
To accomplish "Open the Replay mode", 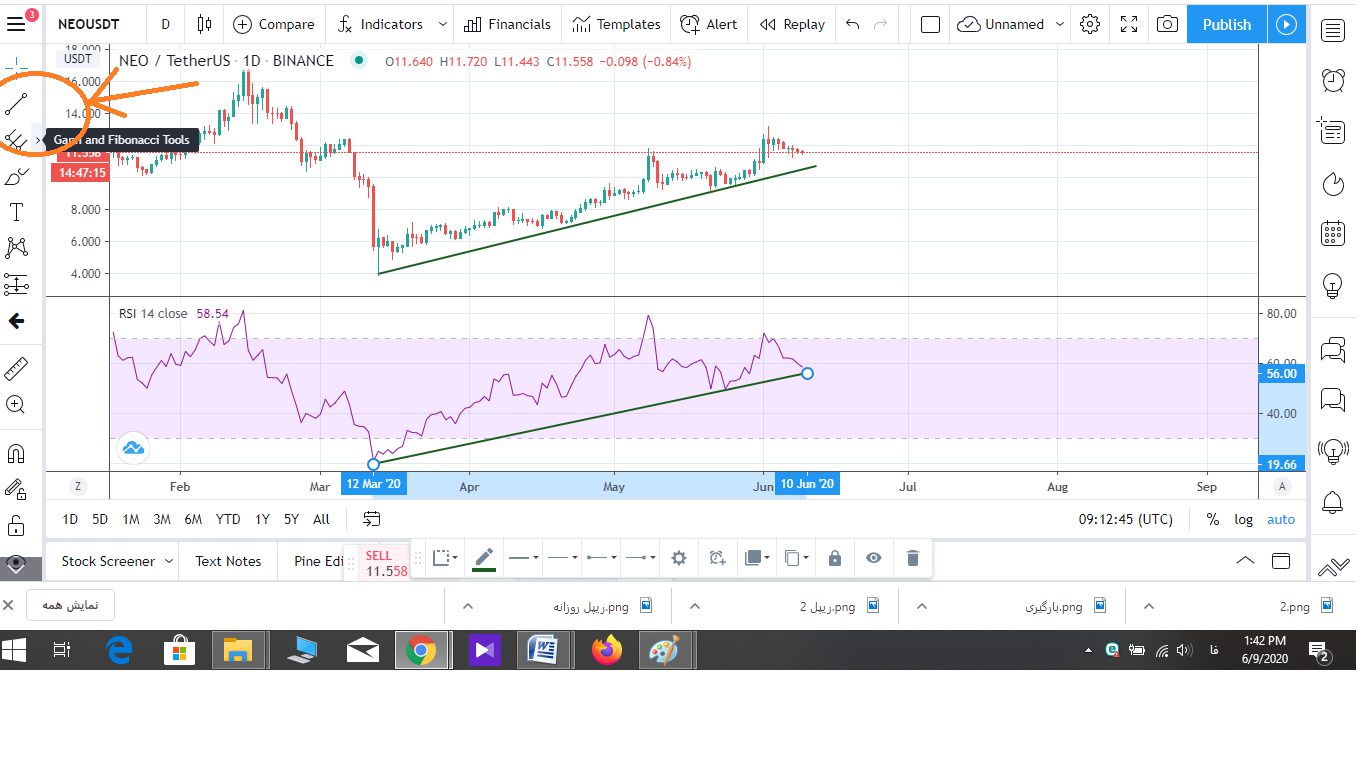I will click(792, 24).
